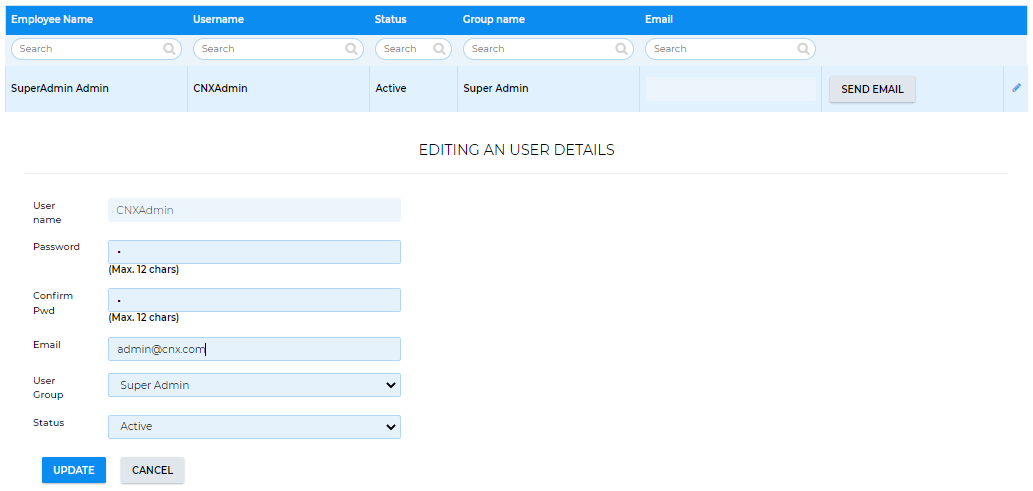
Task: Click search magnifier in Employee Name filter
Action: click(169, 49)
